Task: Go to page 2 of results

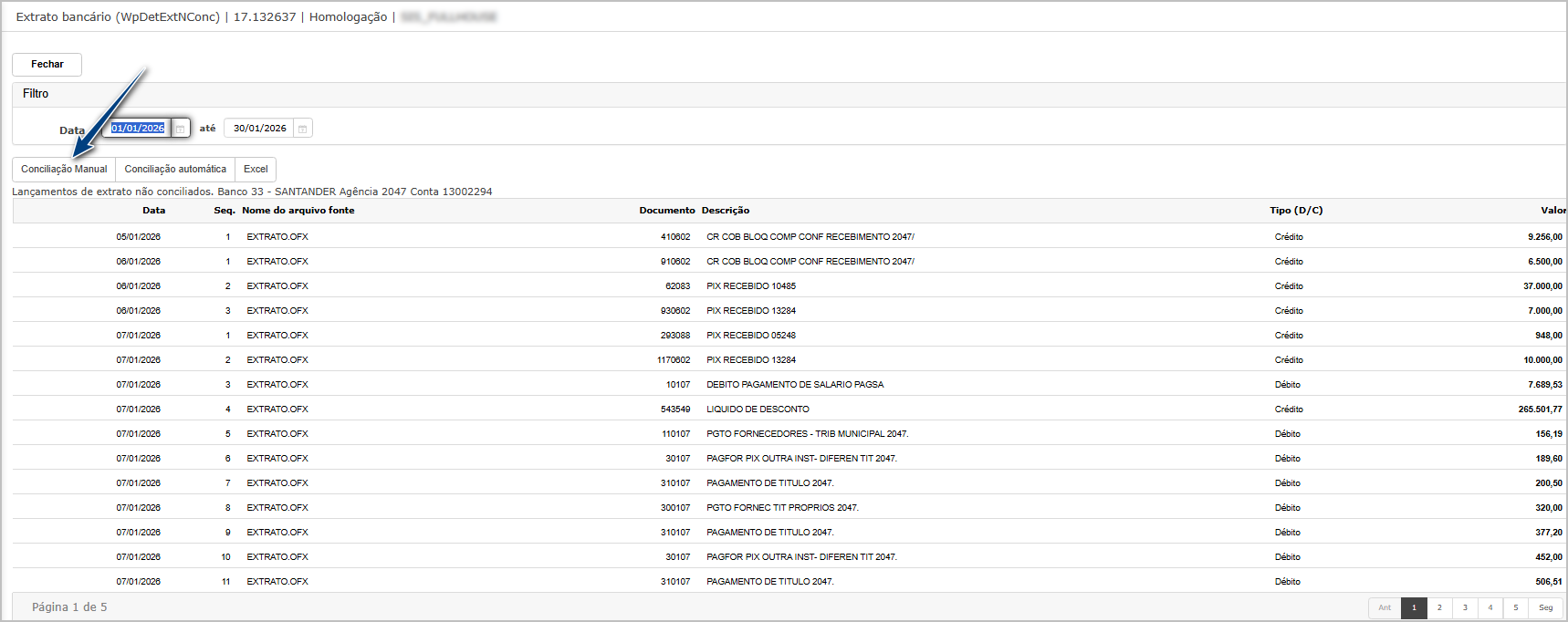Action: click(1439, 607)
